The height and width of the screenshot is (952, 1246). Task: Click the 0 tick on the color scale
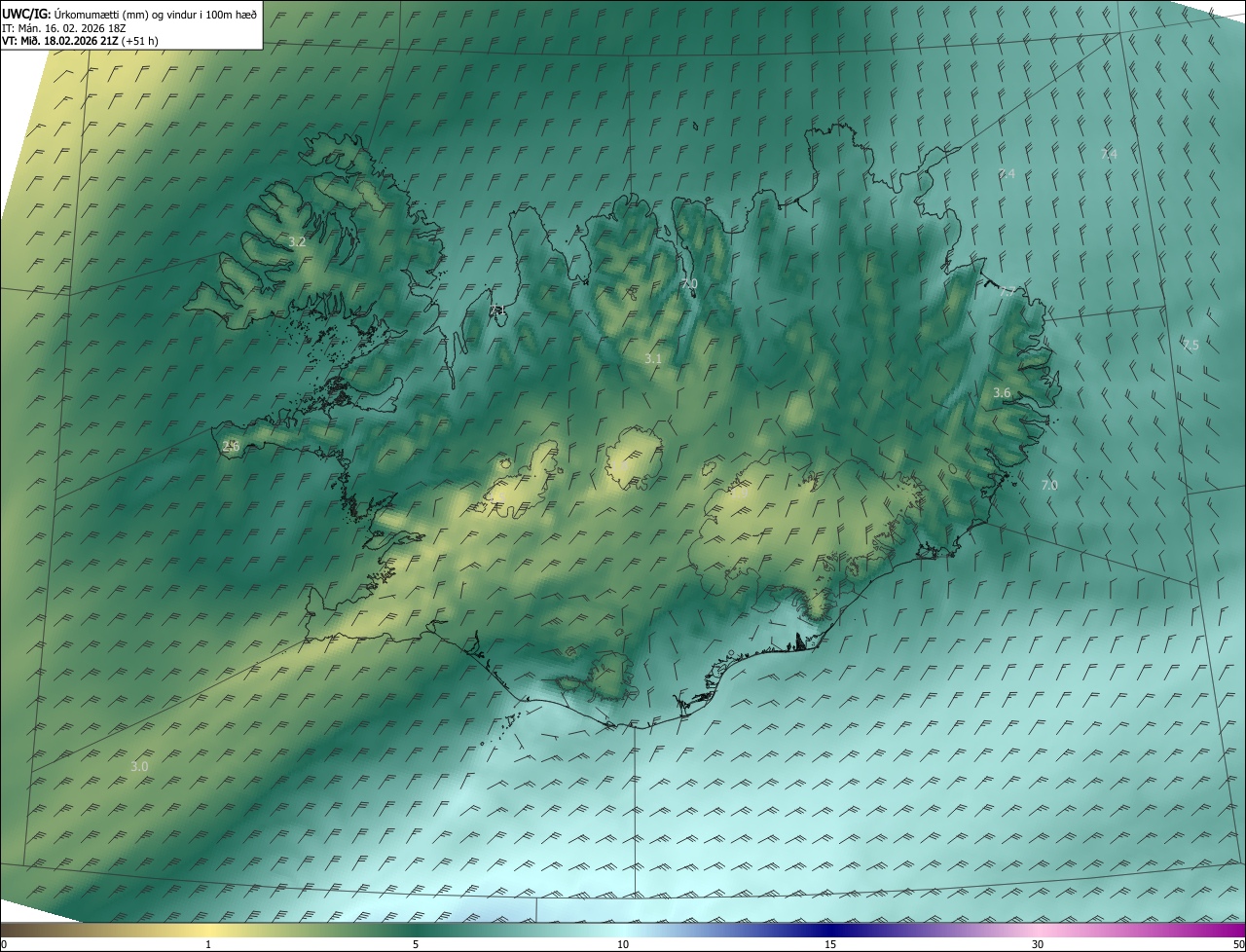(x=4, y=945)
